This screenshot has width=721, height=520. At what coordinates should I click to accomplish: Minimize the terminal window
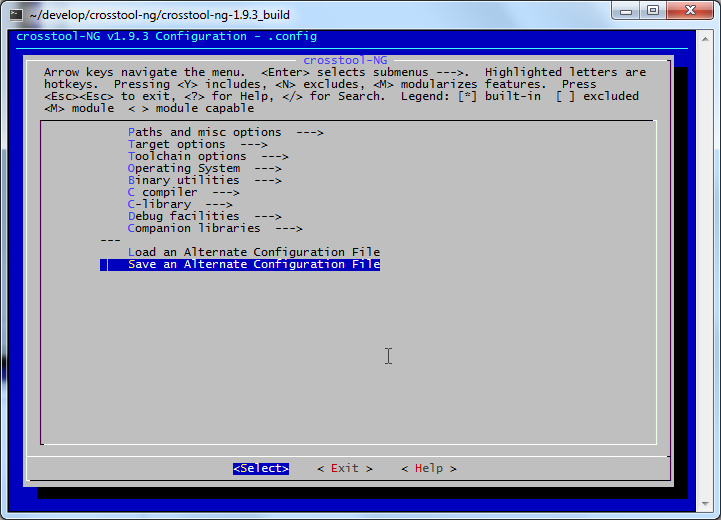click(x=625, y=11)
